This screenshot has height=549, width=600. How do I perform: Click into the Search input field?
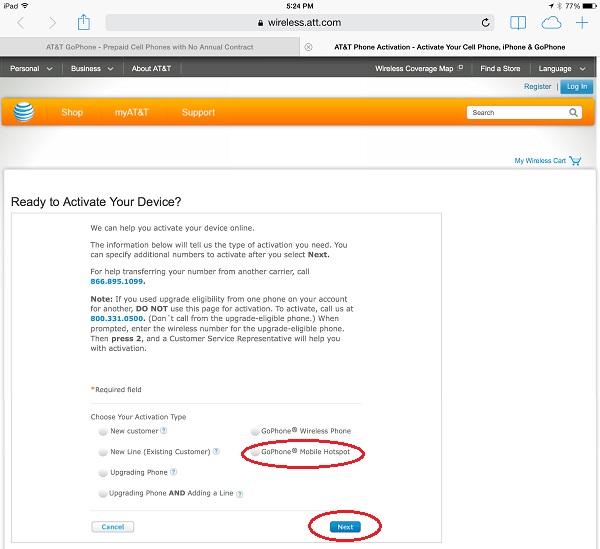click(517, 112)
